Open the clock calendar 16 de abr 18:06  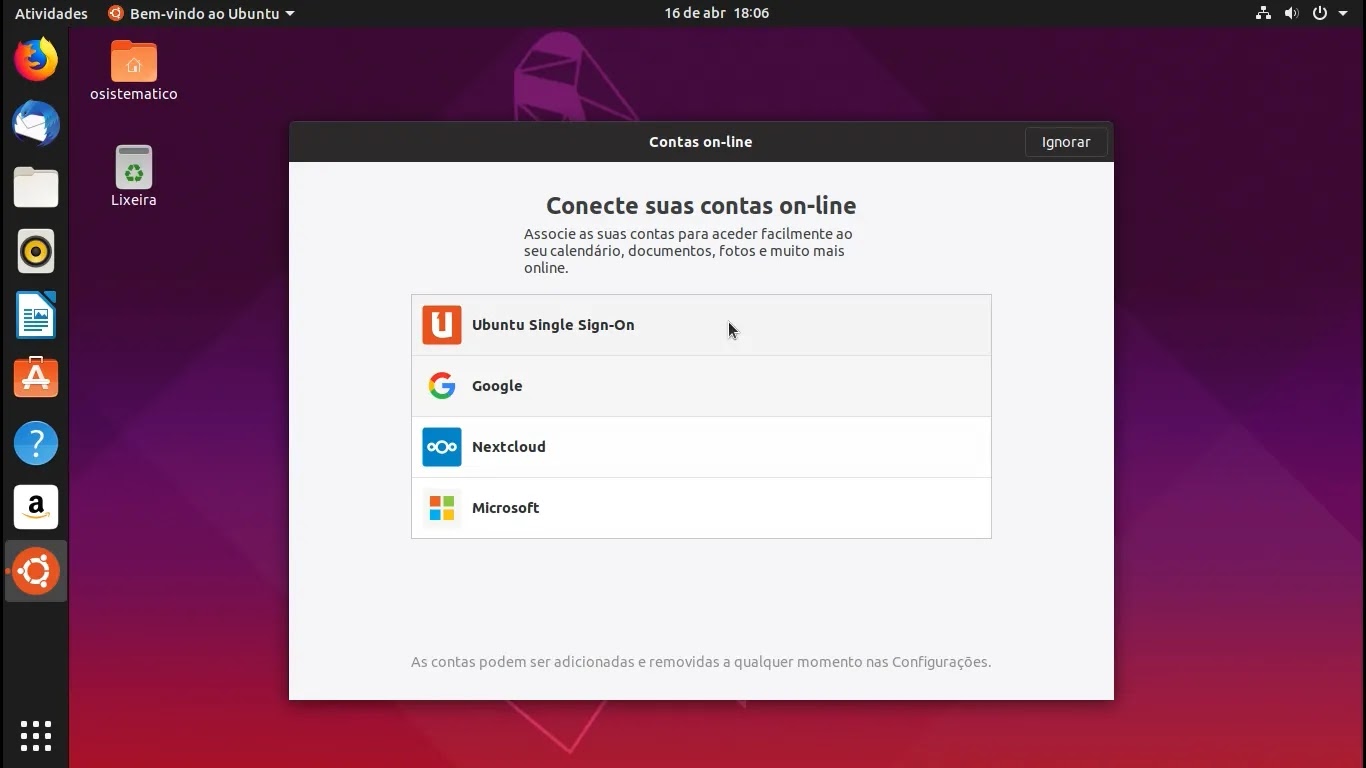717,13
